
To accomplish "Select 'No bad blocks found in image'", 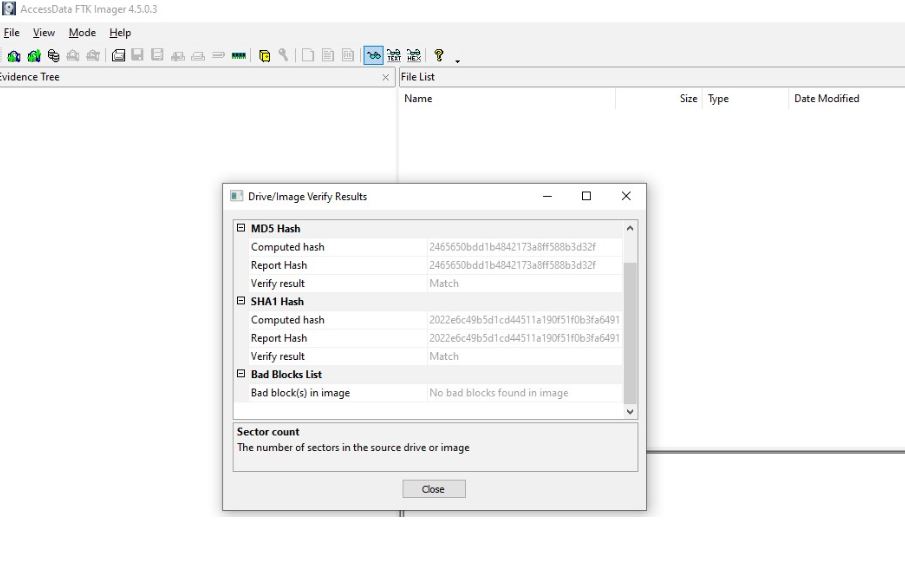I will pyautogui.click(x=499, y=393).
